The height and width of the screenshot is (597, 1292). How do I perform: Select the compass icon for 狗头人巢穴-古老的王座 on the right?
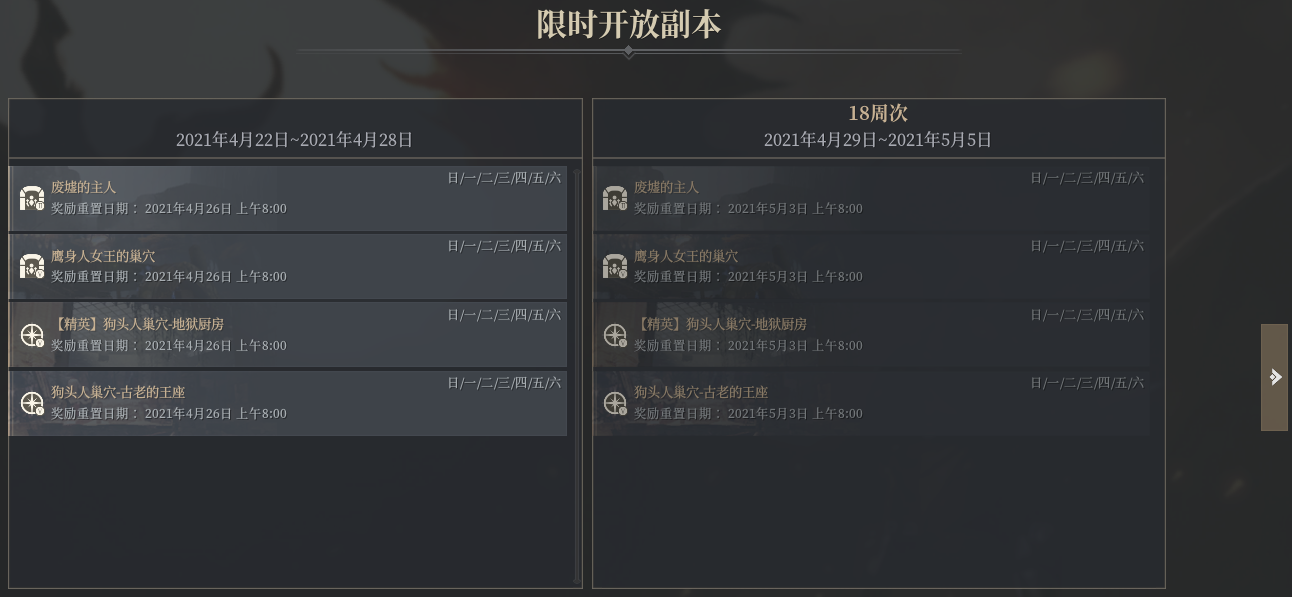click(x=616, y=402)
